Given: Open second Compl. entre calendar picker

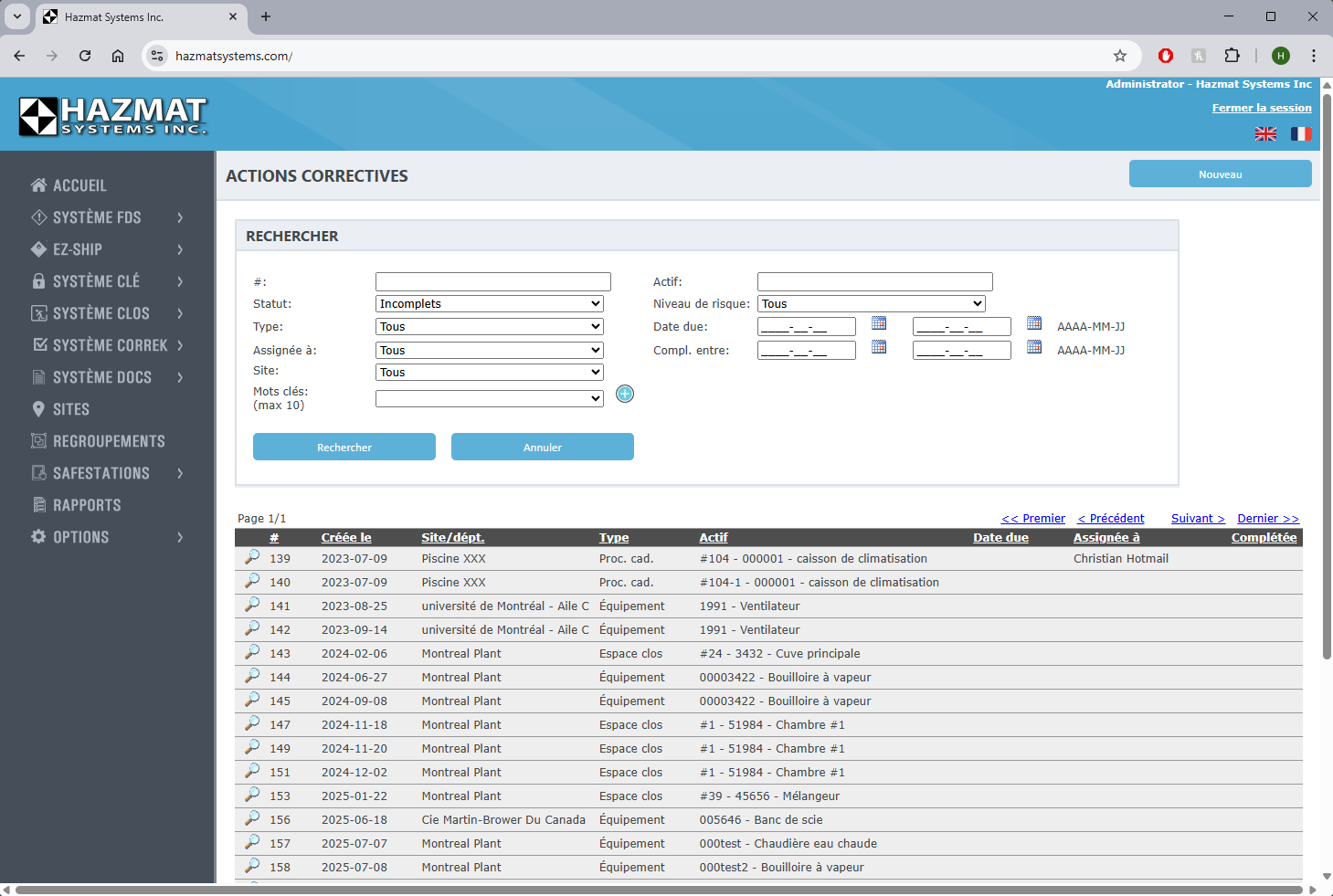Looking at the screenshot, I should coord(1034,347).
